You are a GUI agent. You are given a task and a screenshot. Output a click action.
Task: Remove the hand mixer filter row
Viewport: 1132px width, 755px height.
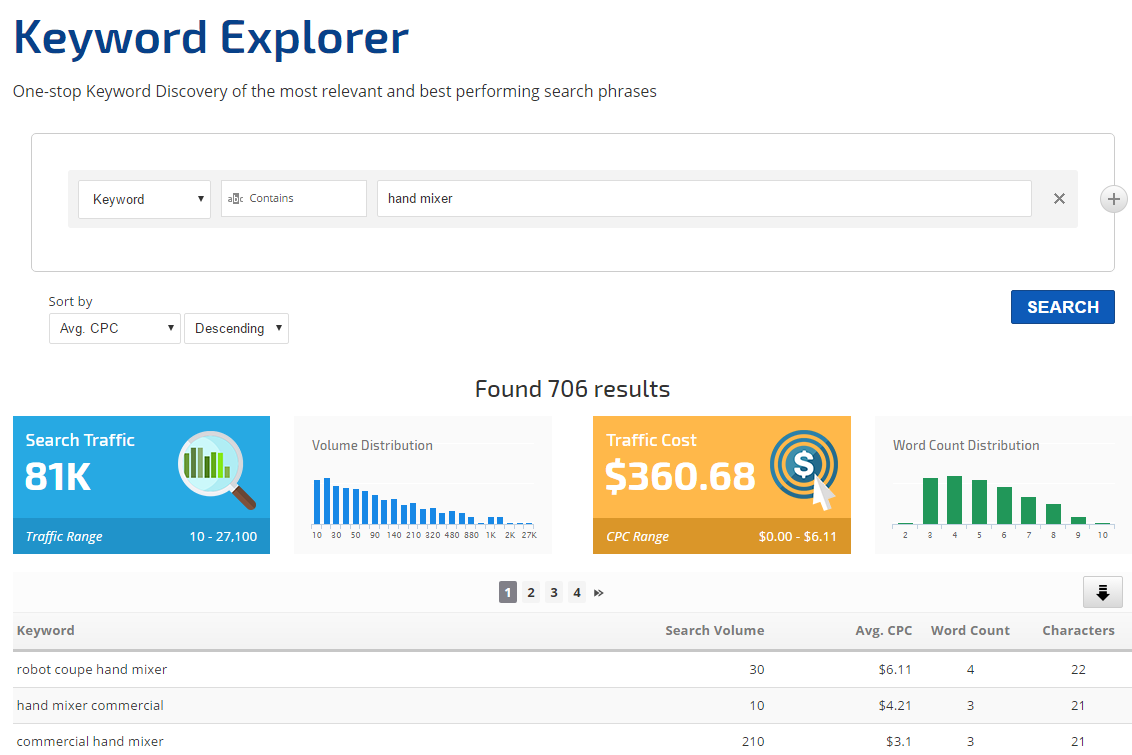pos(1059,199)
